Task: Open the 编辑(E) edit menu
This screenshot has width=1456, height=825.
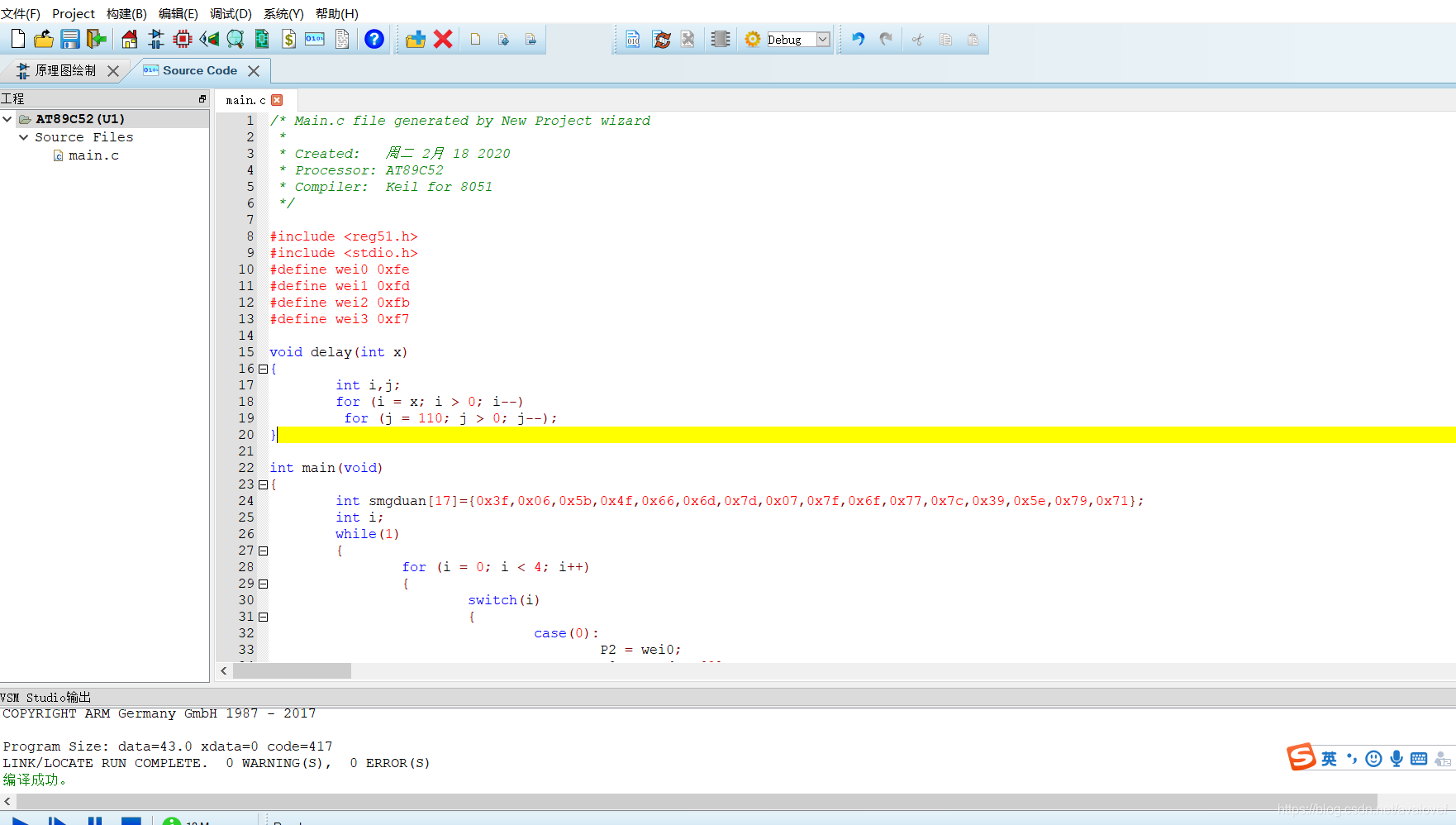Action: 178,13
